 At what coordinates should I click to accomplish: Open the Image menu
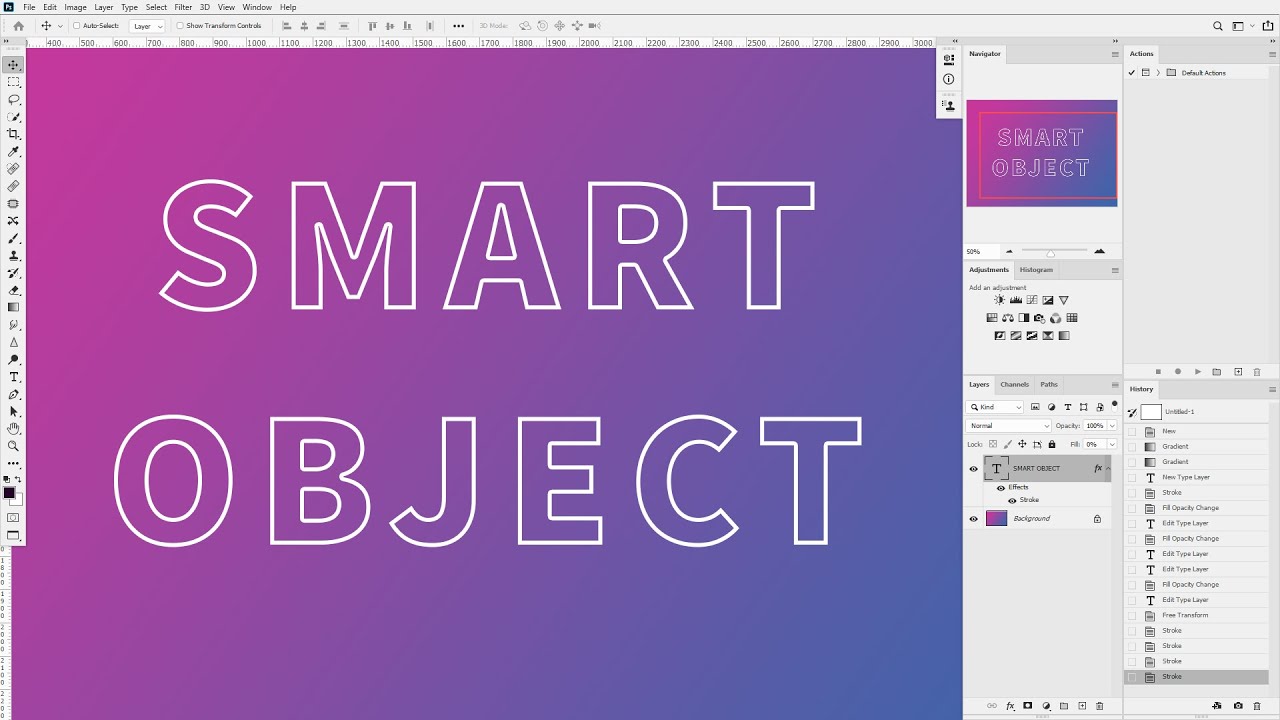pos(76,7)
